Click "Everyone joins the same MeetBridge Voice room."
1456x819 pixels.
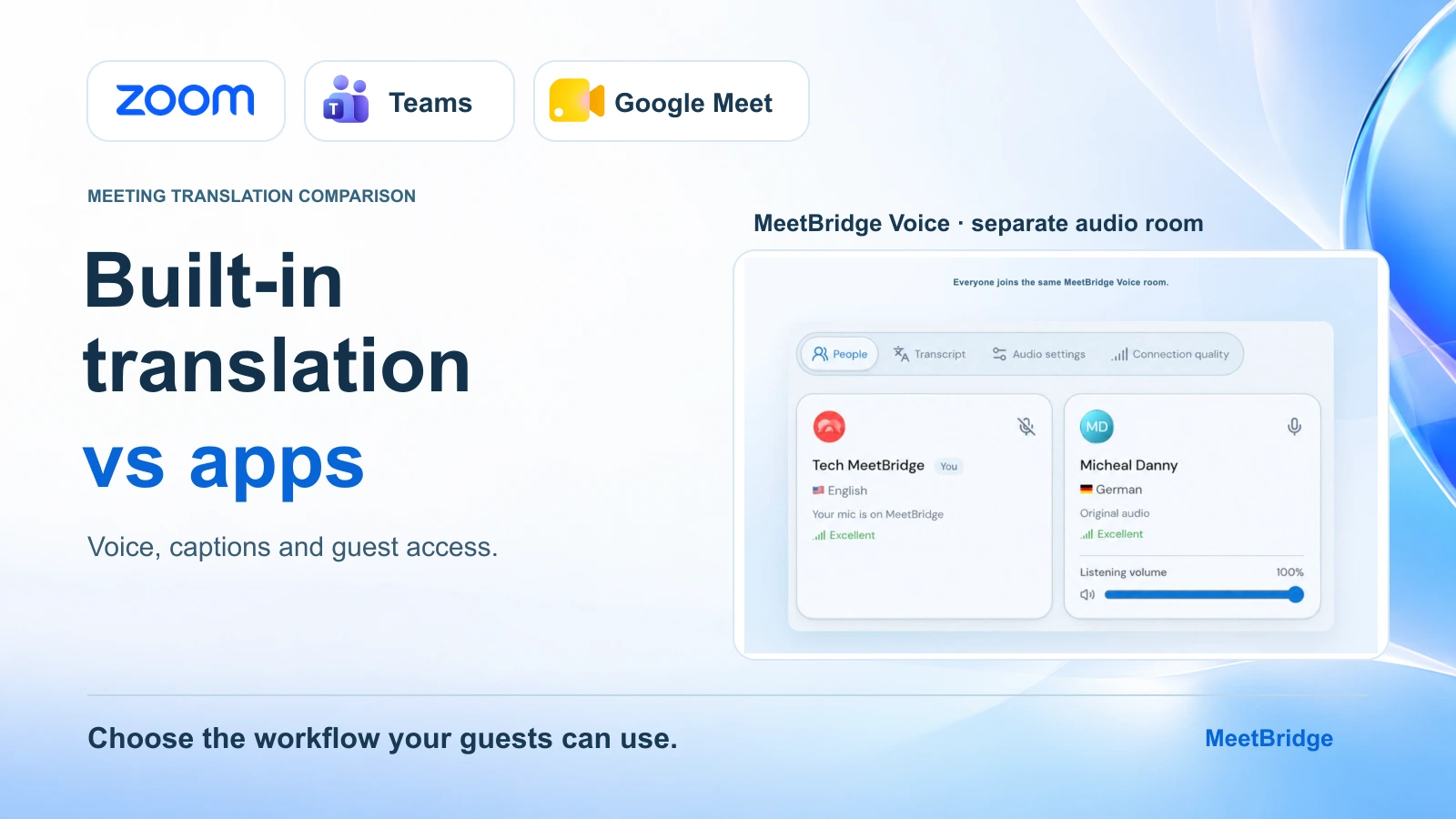(1061, 282)
